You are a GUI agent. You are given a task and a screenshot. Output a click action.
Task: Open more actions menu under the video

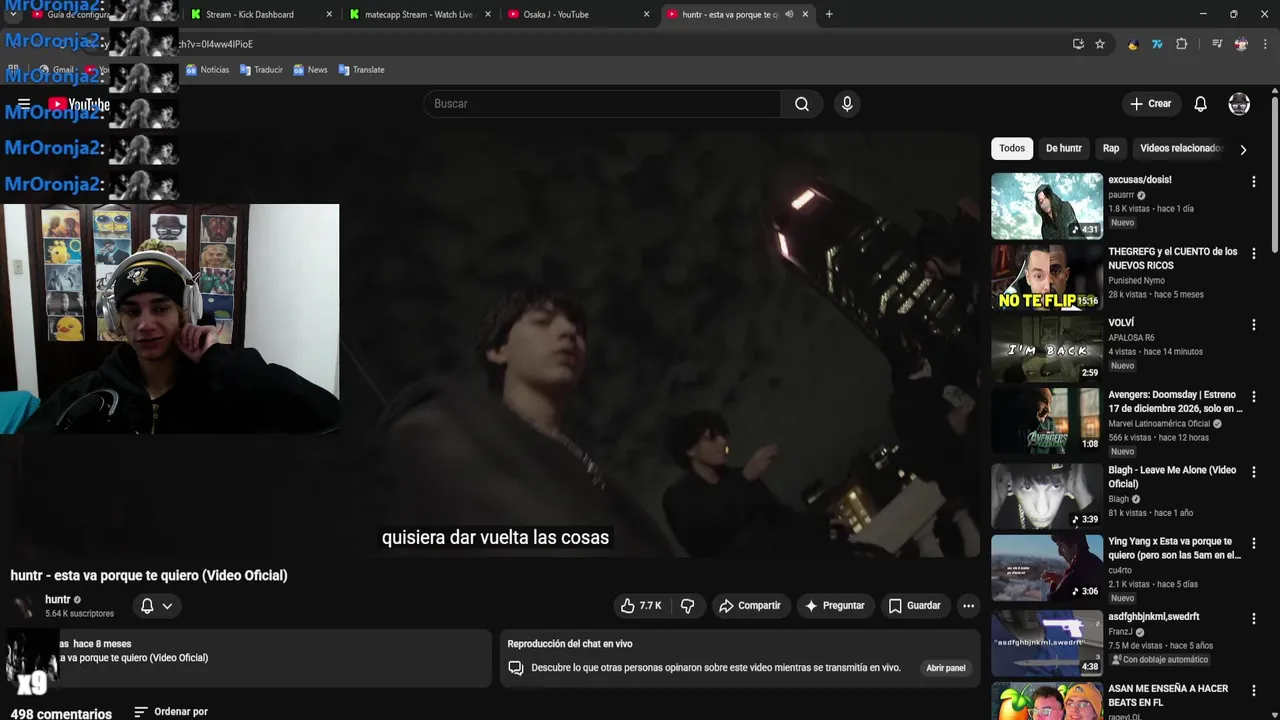tap(968, 605)
